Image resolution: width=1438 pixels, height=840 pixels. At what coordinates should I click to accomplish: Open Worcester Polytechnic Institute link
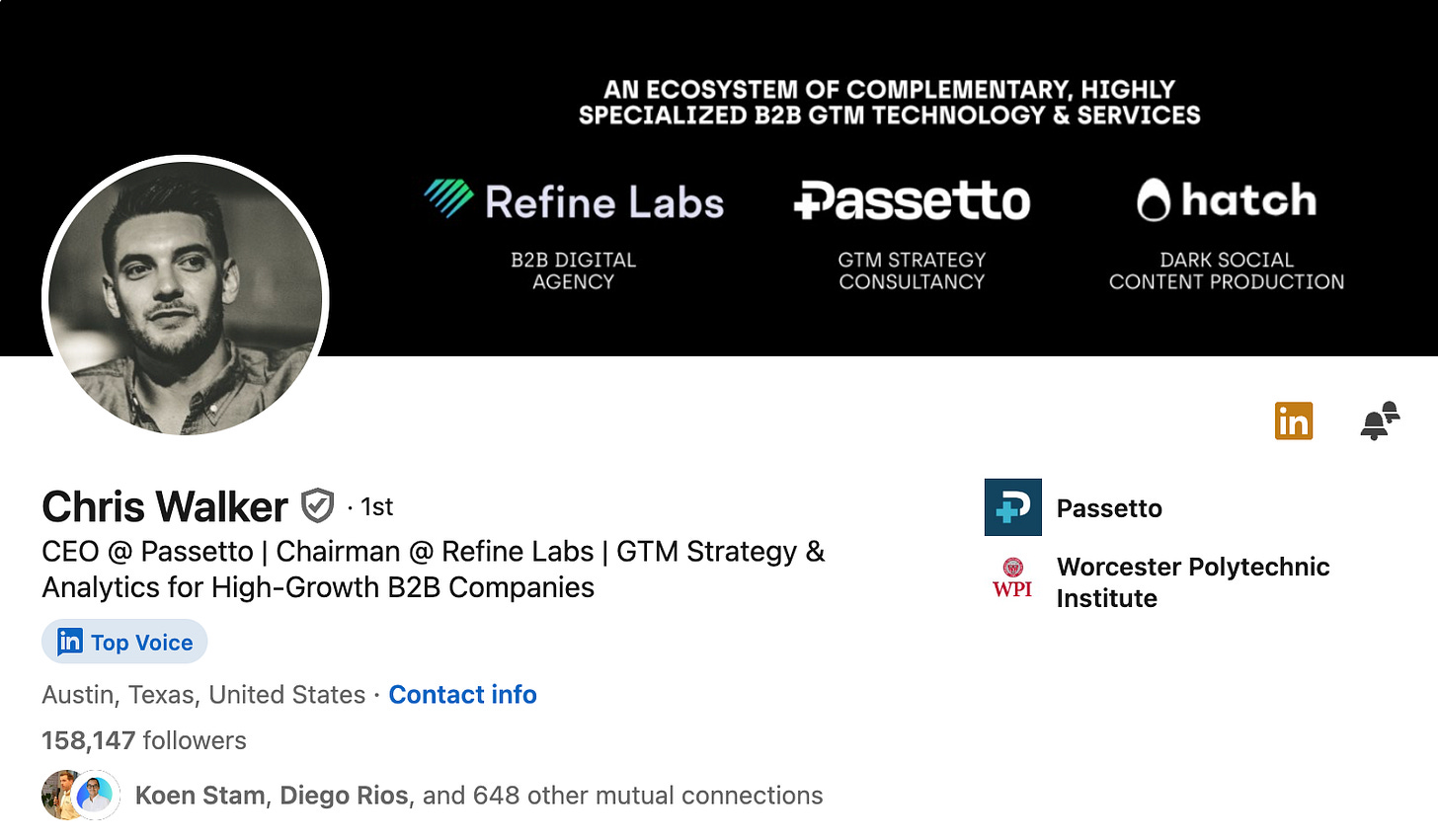click(x=1193, y=582)
